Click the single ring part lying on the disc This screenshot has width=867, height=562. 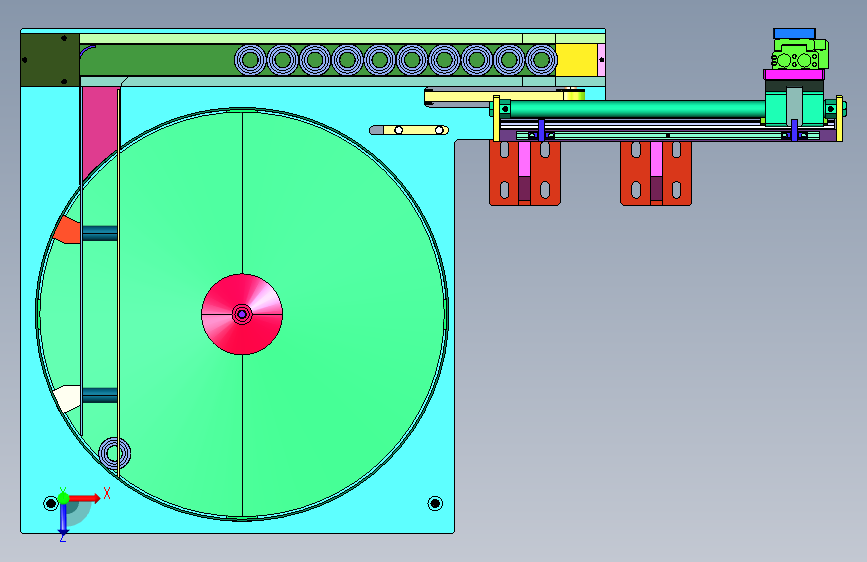(x=115, y=454)
